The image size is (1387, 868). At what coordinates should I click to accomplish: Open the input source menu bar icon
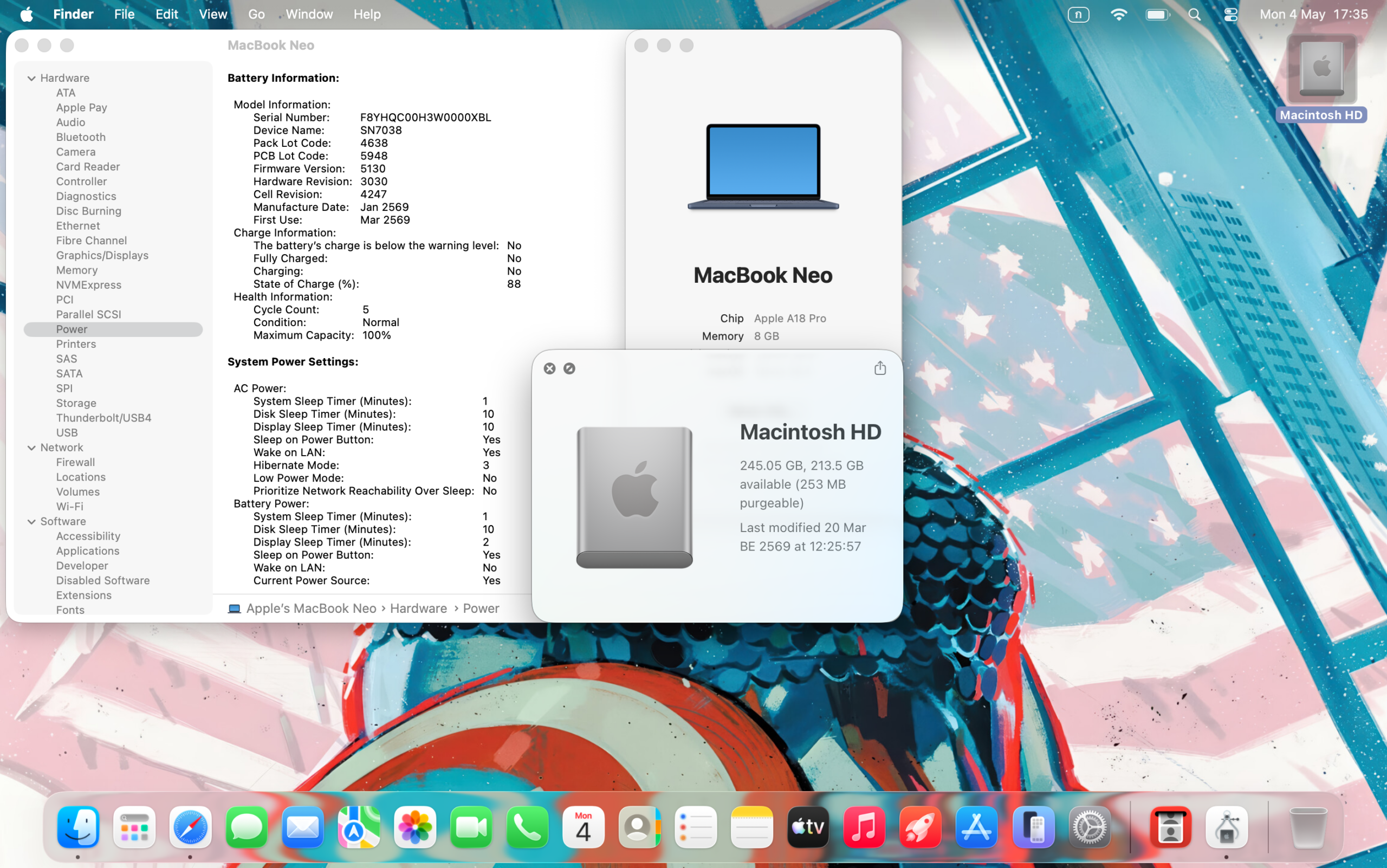point(1079,14)
